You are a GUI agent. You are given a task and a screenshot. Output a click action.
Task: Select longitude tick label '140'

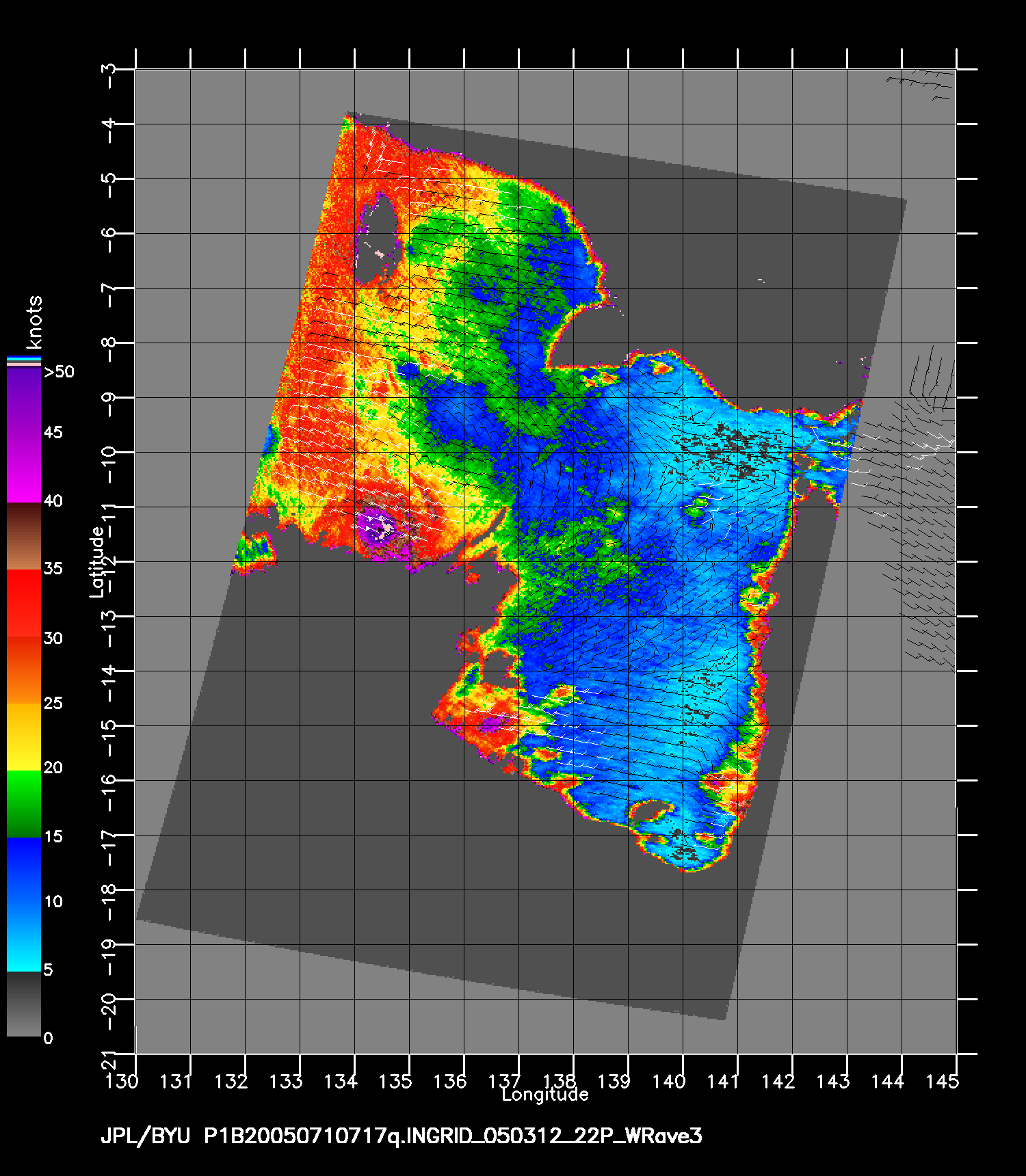668,1081
